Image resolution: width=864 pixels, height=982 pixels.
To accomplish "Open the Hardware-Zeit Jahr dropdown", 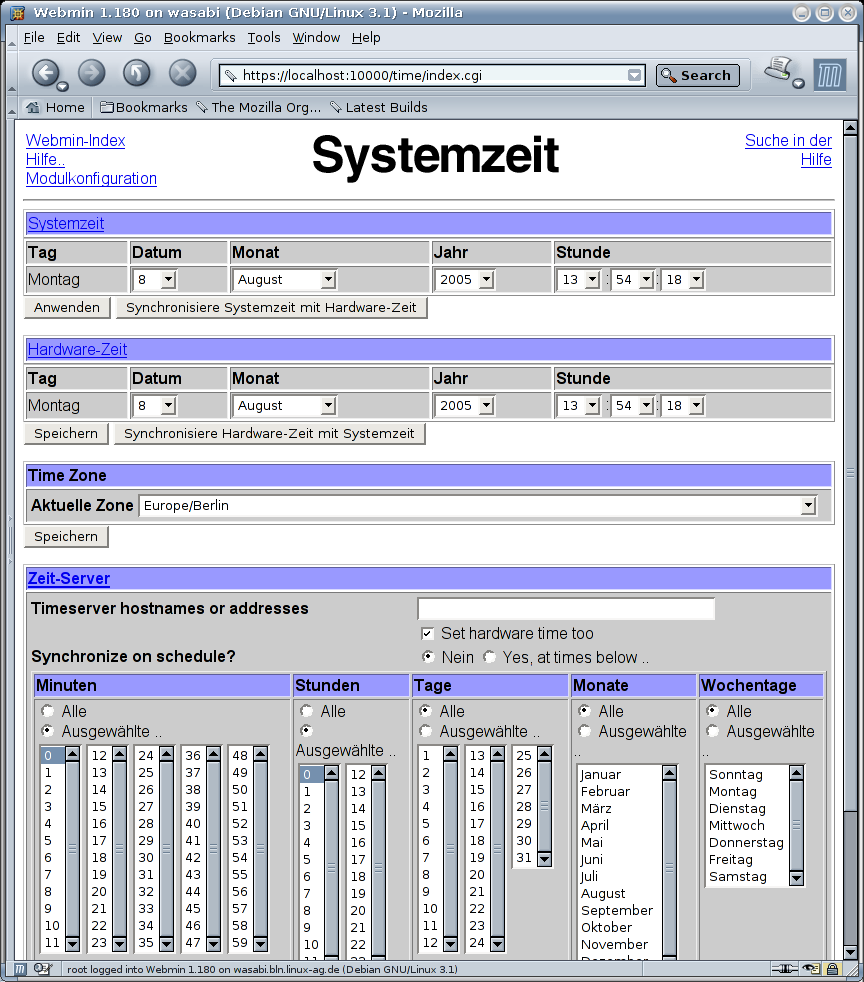I will pyautogui.click(x=465, y=406).
